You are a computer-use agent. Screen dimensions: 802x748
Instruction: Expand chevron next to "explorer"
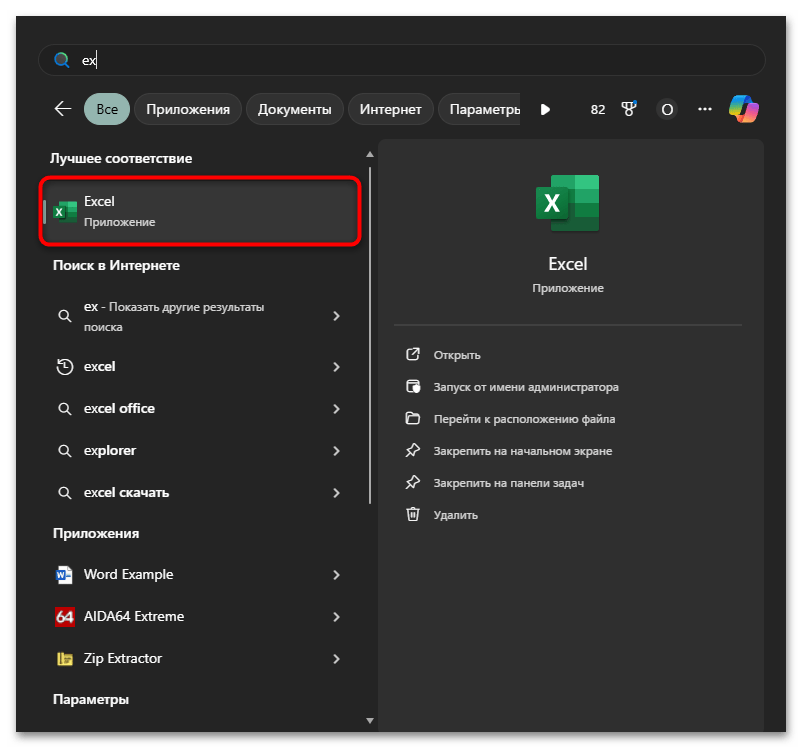[336, 451]
